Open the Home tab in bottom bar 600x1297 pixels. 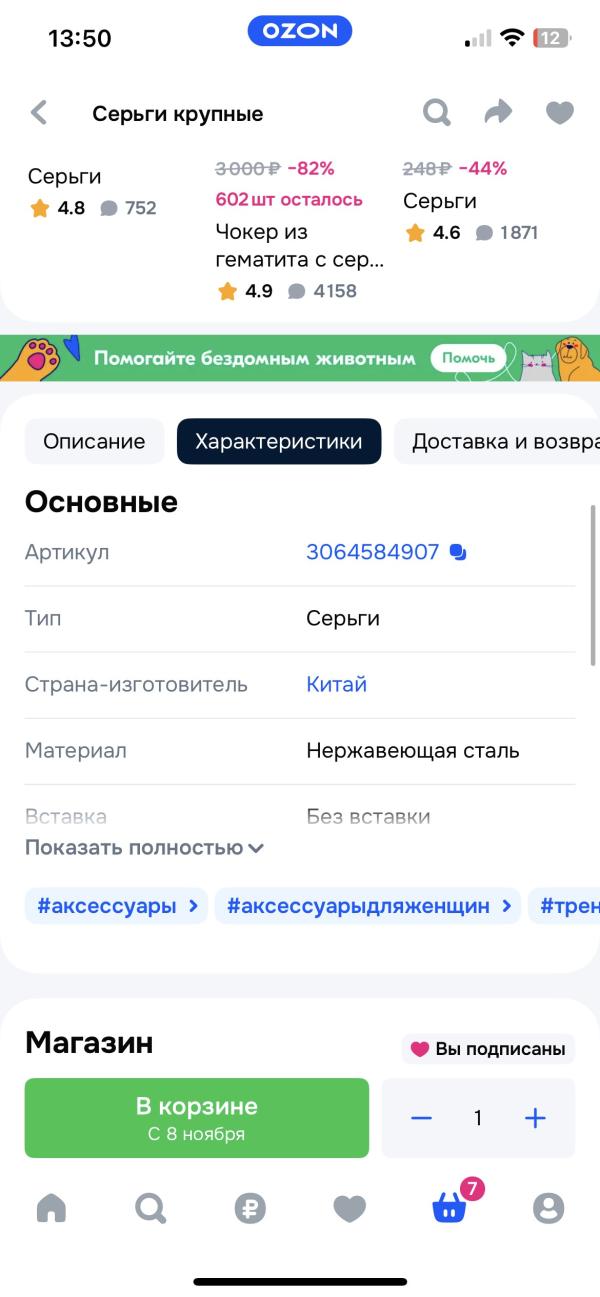click(x=51, y=1208)
